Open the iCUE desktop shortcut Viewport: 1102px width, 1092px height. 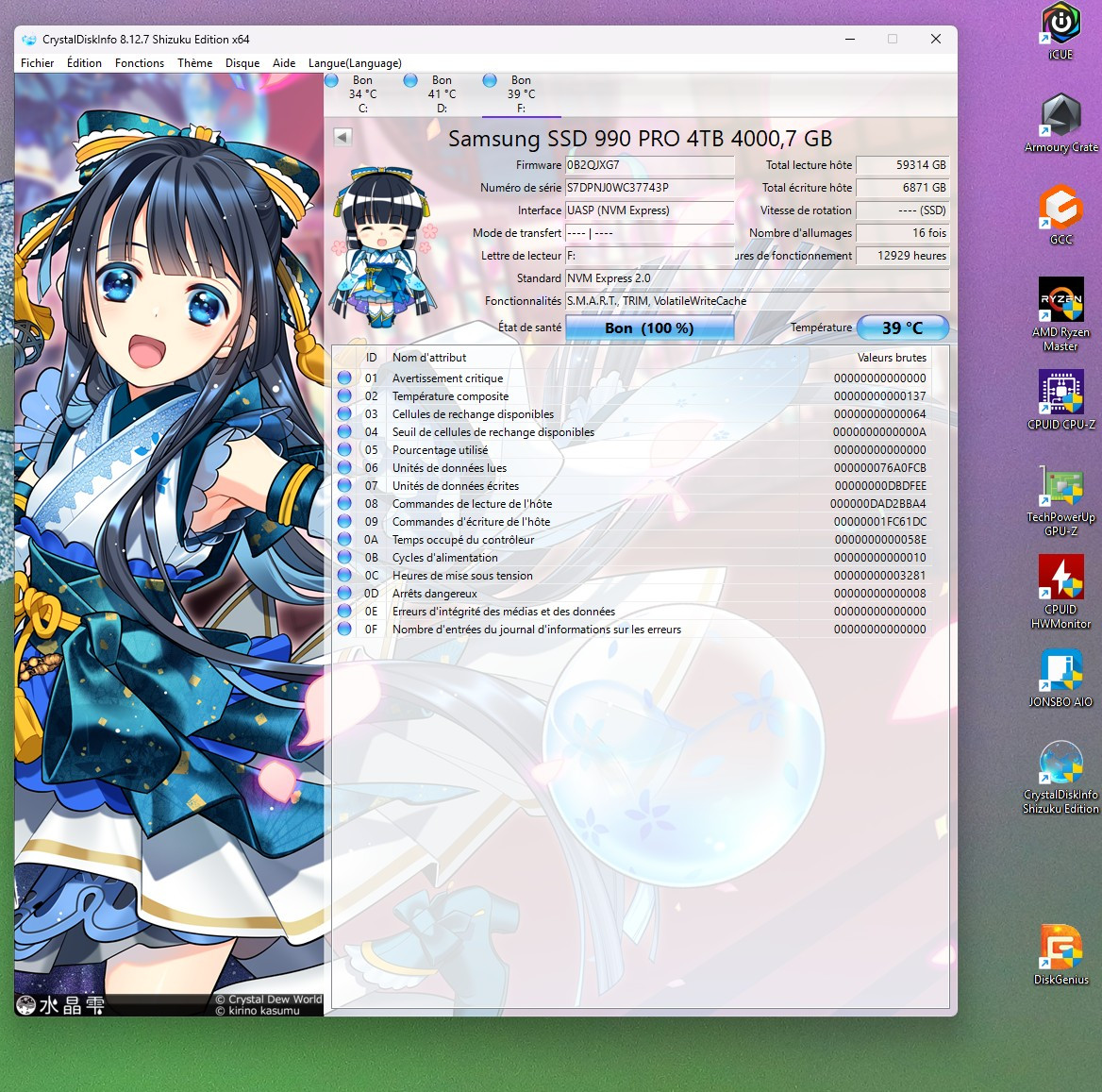(x=1060, y=31)
